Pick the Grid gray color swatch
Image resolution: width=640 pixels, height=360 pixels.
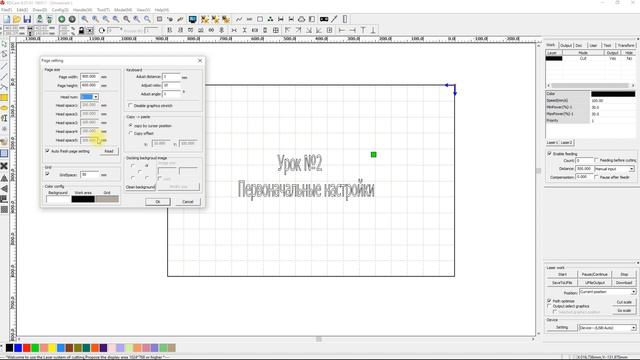107,199
